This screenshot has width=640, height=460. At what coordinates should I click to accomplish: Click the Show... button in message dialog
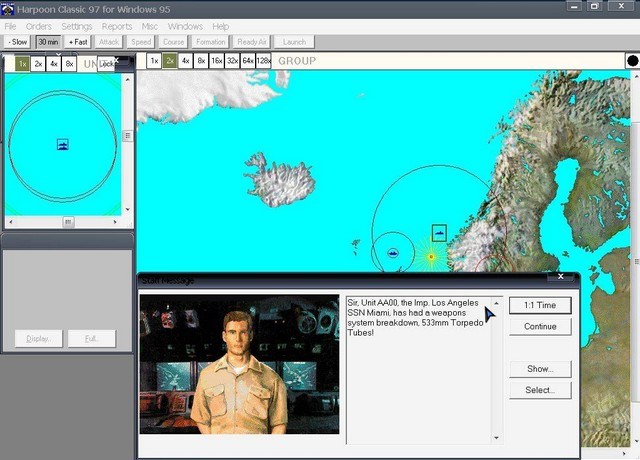pyautogui.click(x=540, y=369)
